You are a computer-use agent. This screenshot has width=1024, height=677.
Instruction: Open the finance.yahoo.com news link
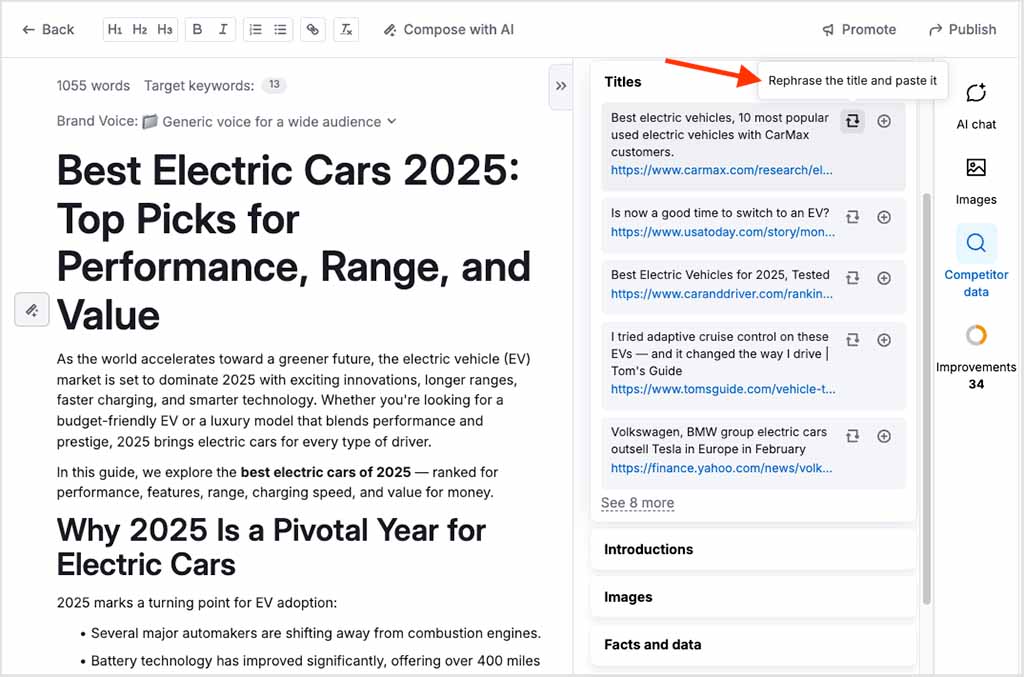(722, 468)
